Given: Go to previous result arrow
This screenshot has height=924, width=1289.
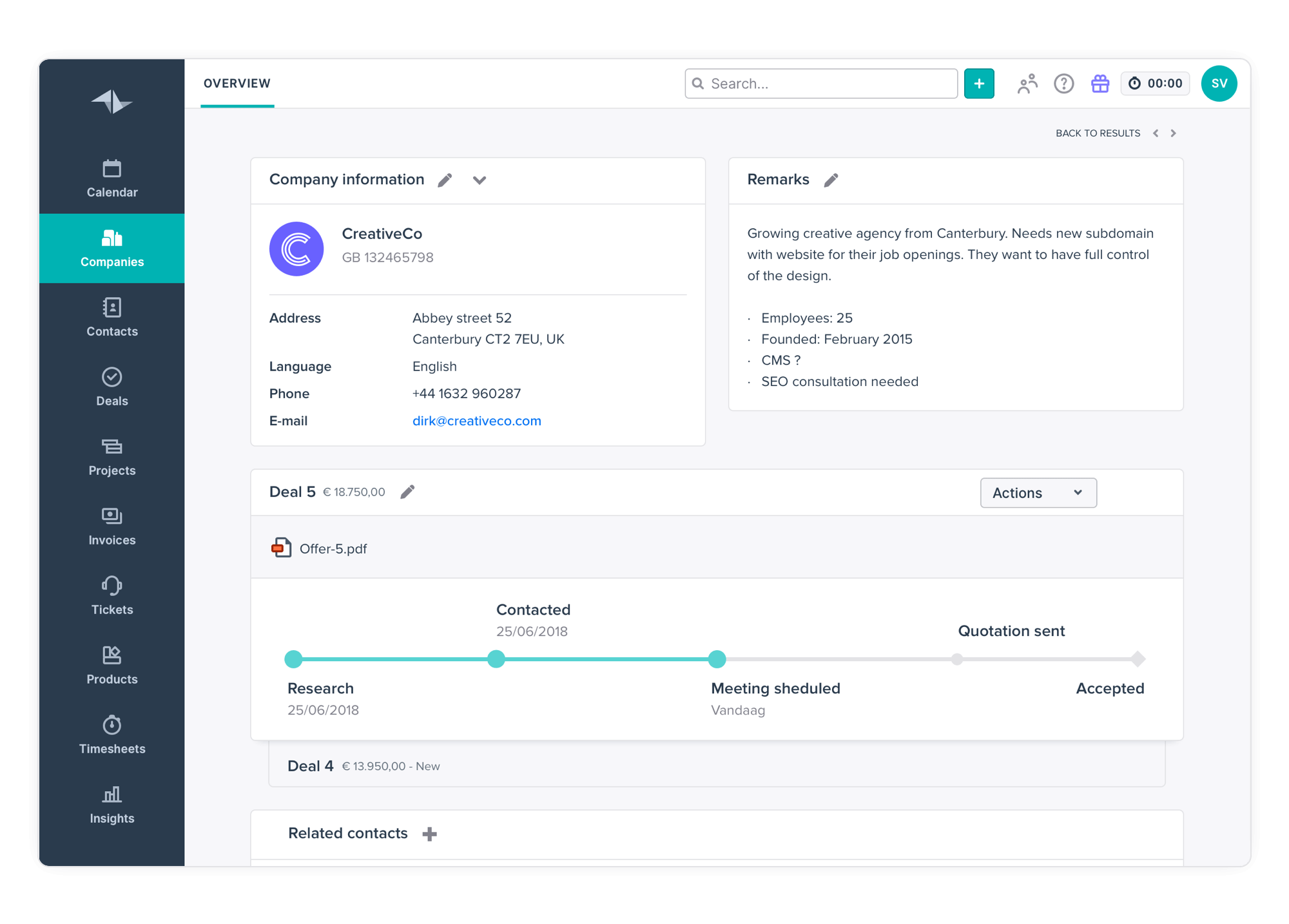Looking at the screenshot, I should [x=1156, y=133].
